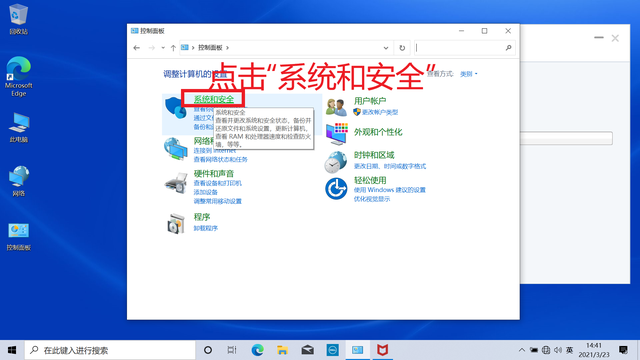
Task: Click the input field in the background window
Action: 567,138
